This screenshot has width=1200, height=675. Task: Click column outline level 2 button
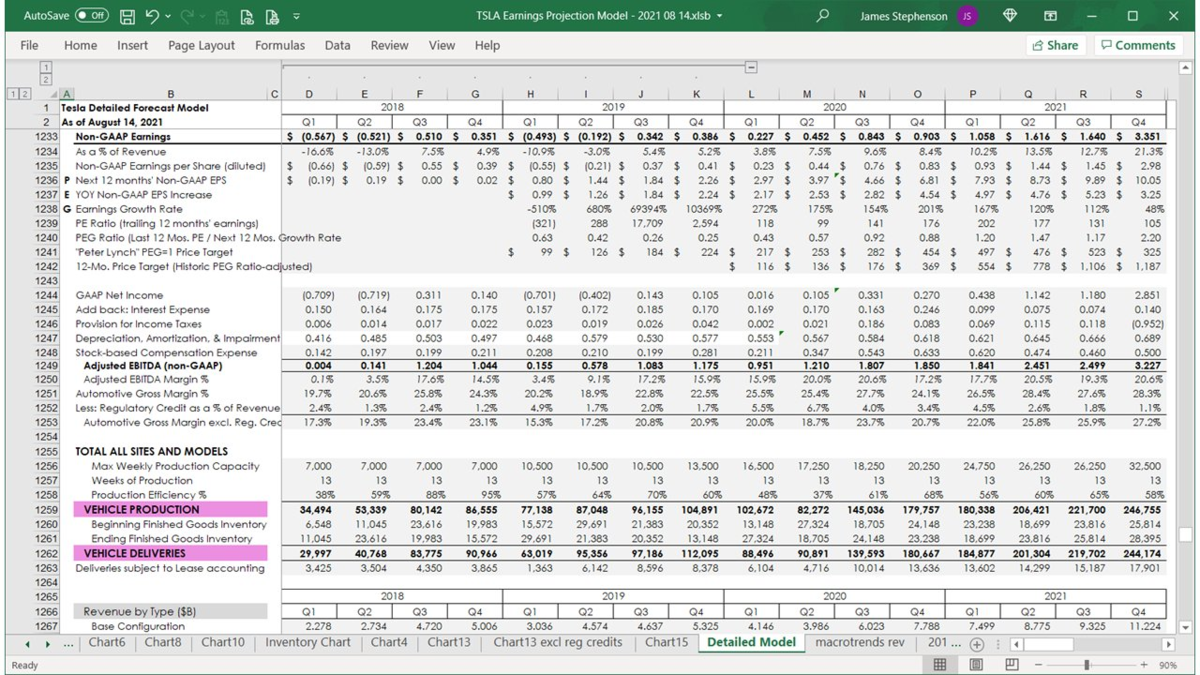click(46, 79)
